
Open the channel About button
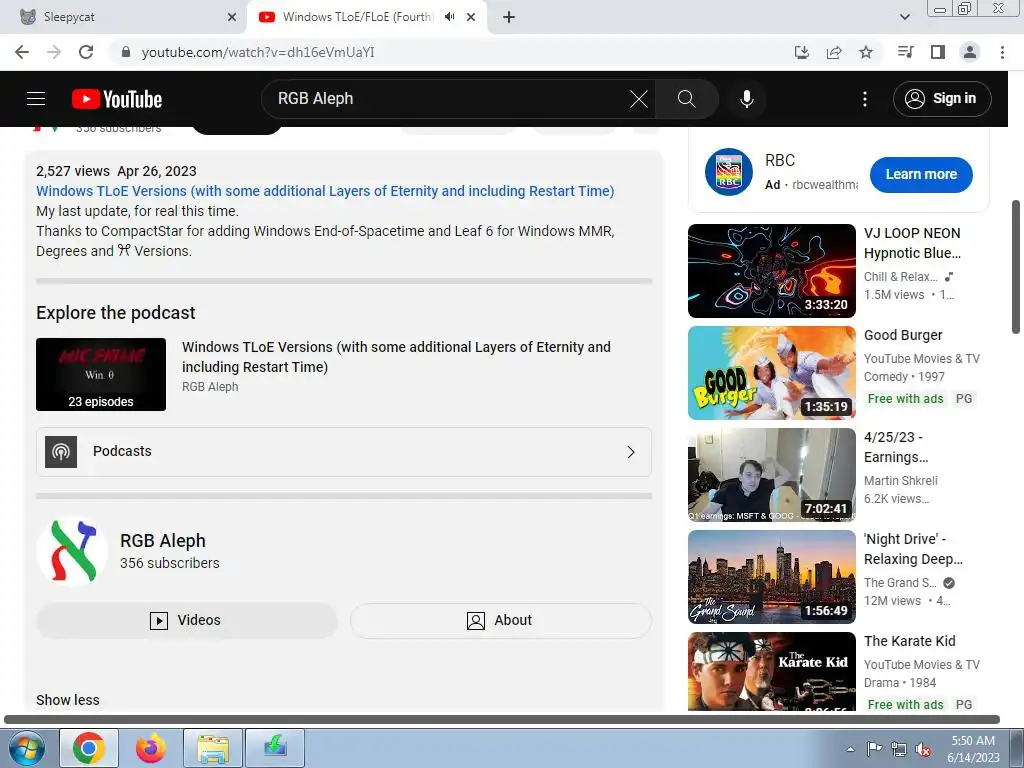tap(500, 620)
